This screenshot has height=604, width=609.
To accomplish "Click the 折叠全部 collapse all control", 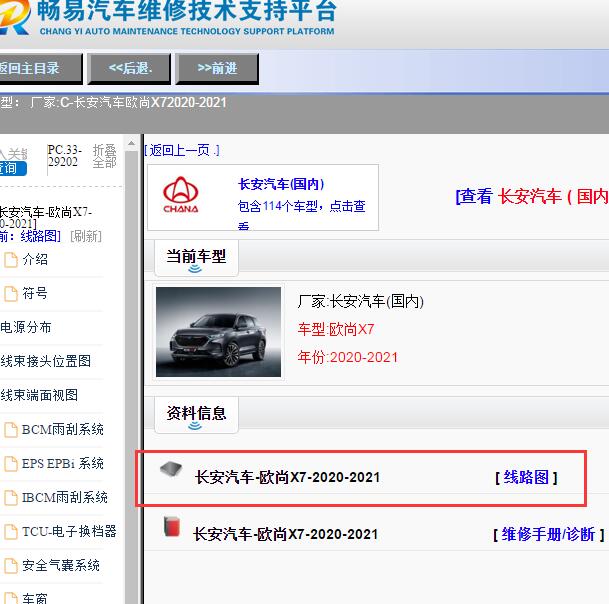I will click(x=104, y=156).
